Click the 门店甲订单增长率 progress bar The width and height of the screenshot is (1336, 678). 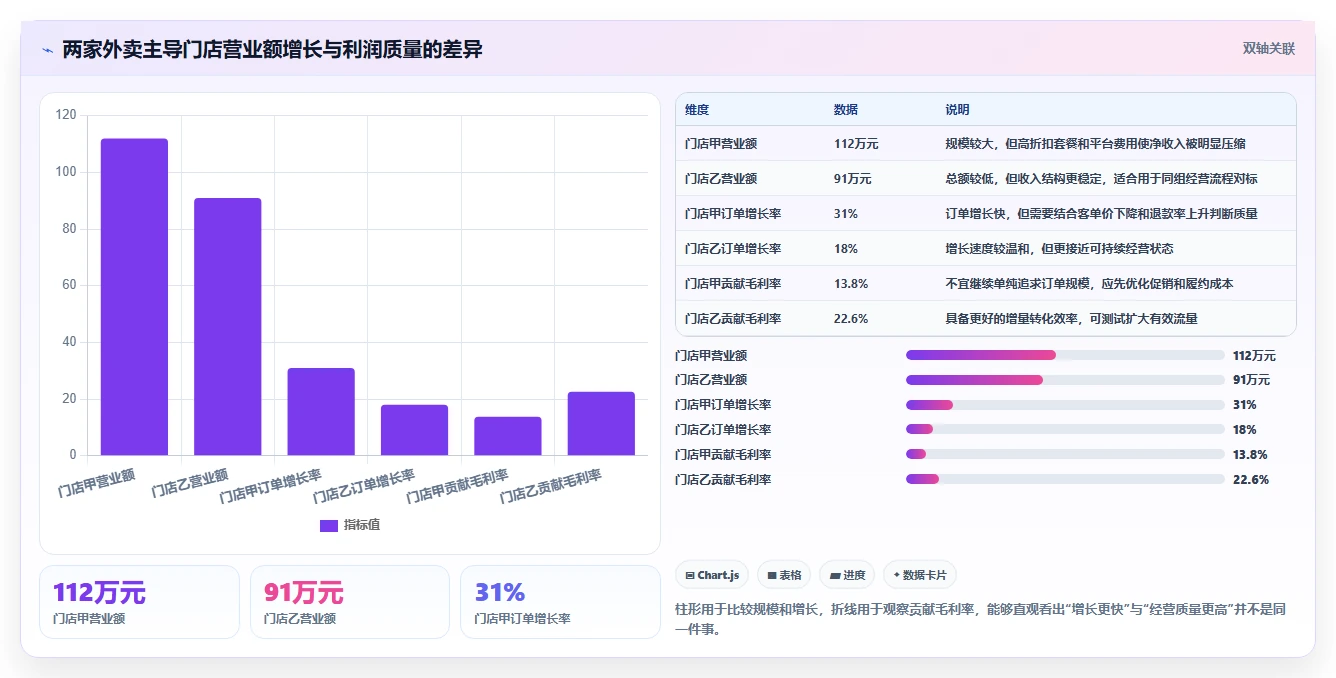(1065, 405)
